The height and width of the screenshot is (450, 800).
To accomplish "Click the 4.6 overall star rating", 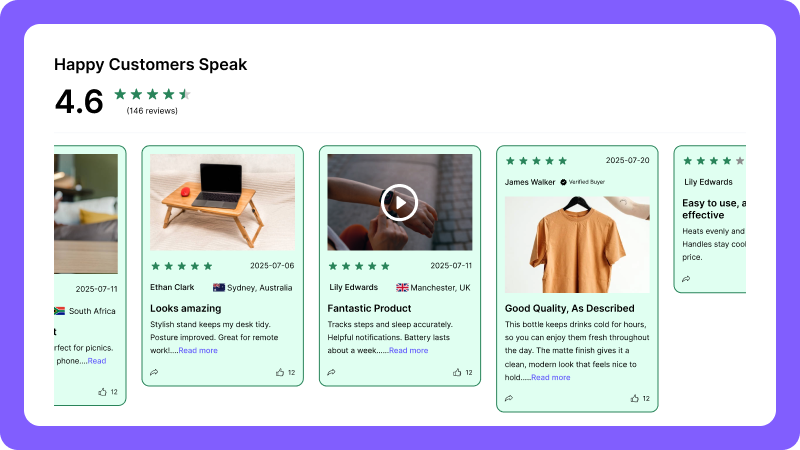I will [x=152, y=95].
